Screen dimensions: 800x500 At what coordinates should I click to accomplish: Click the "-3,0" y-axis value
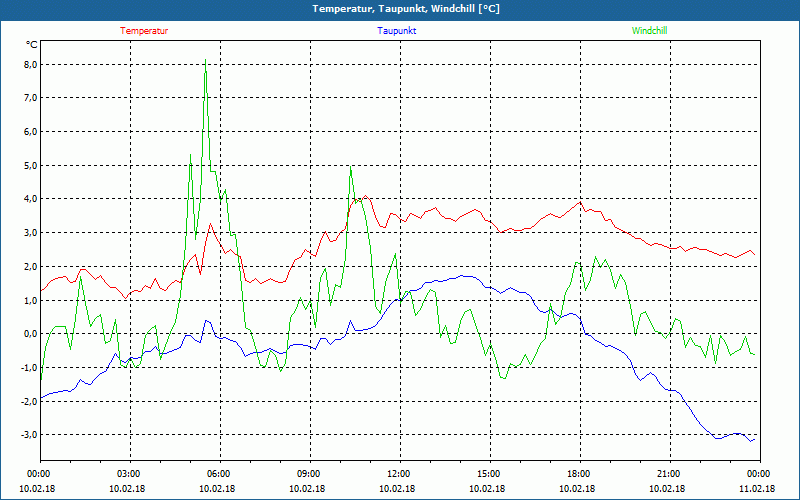pos(29,435)
